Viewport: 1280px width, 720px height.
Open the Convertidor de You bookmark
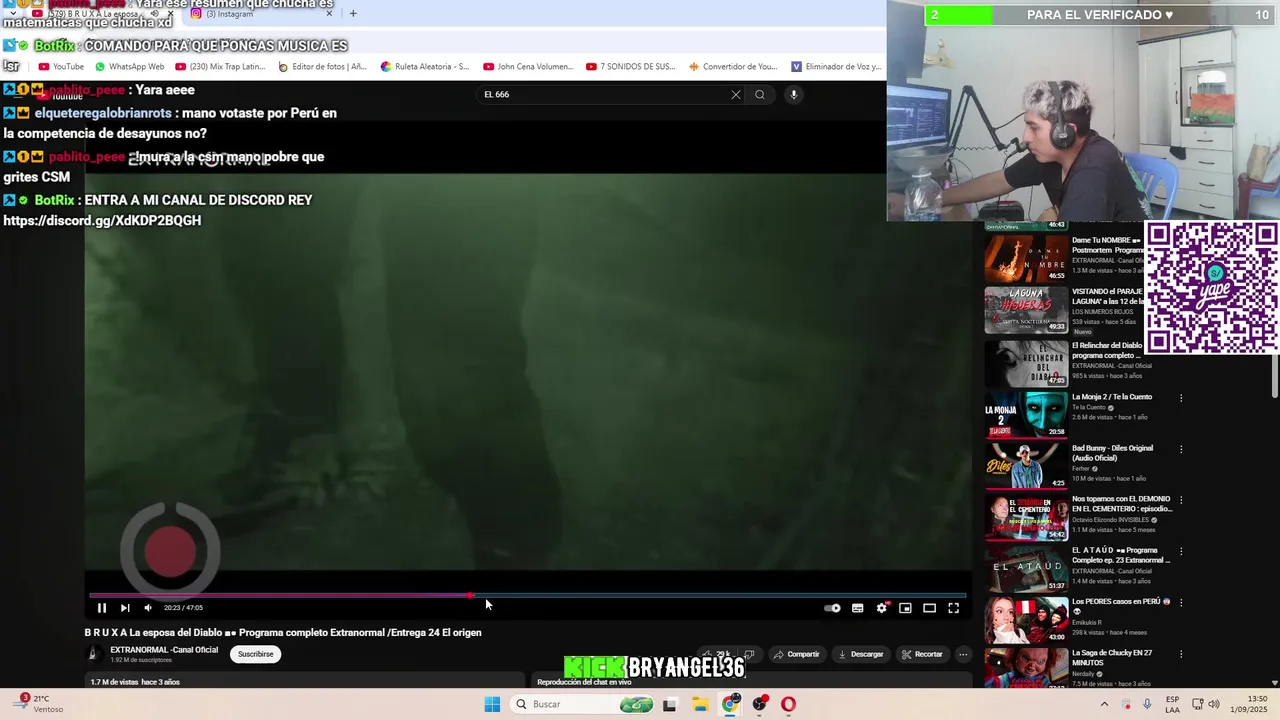pyautogui.click(x=733, y=67)
